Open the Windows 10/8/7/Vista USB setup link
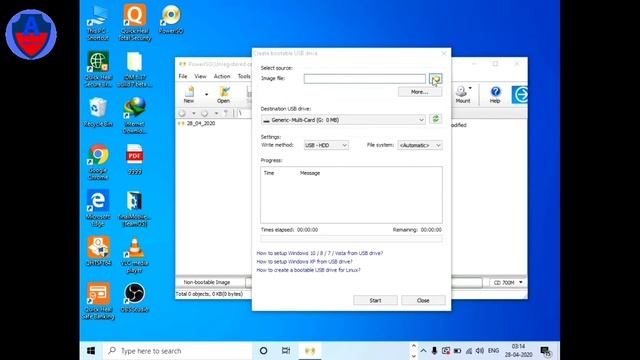640x360 pixels. point(320,253)
